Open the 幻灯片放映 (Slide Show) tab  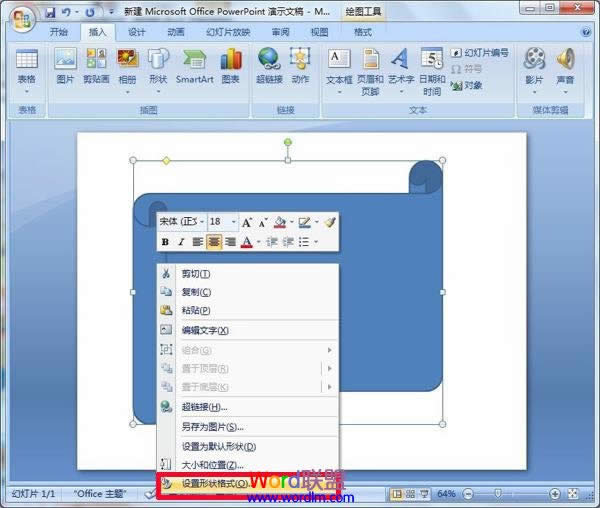(x=228, y=32)
